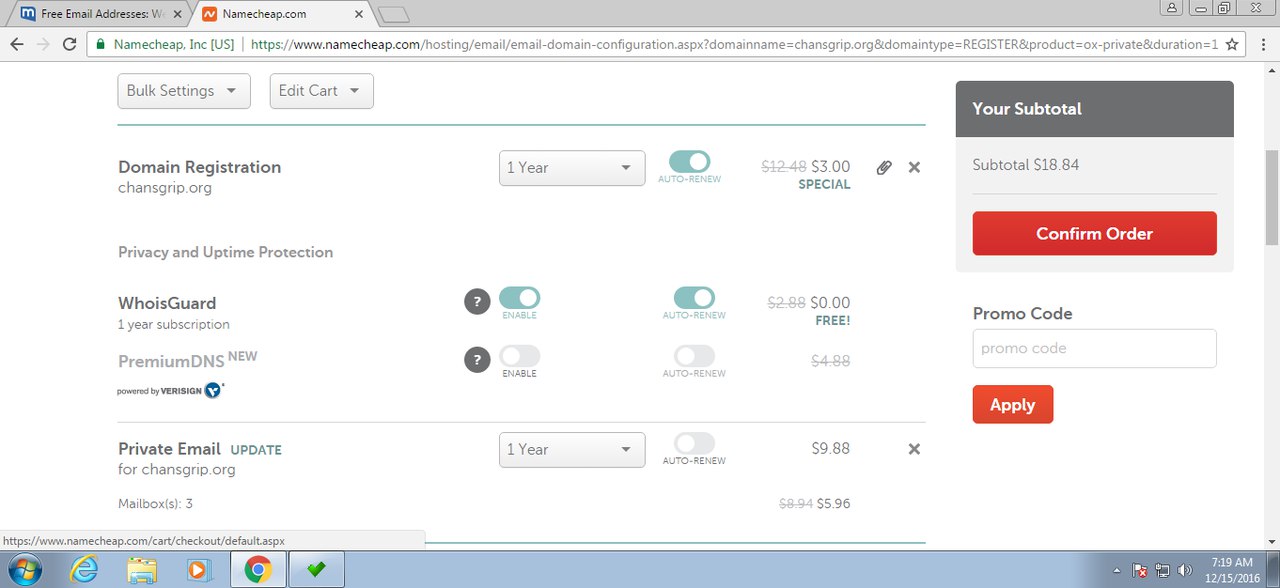Click the browser address bar URL

point(734,44)
